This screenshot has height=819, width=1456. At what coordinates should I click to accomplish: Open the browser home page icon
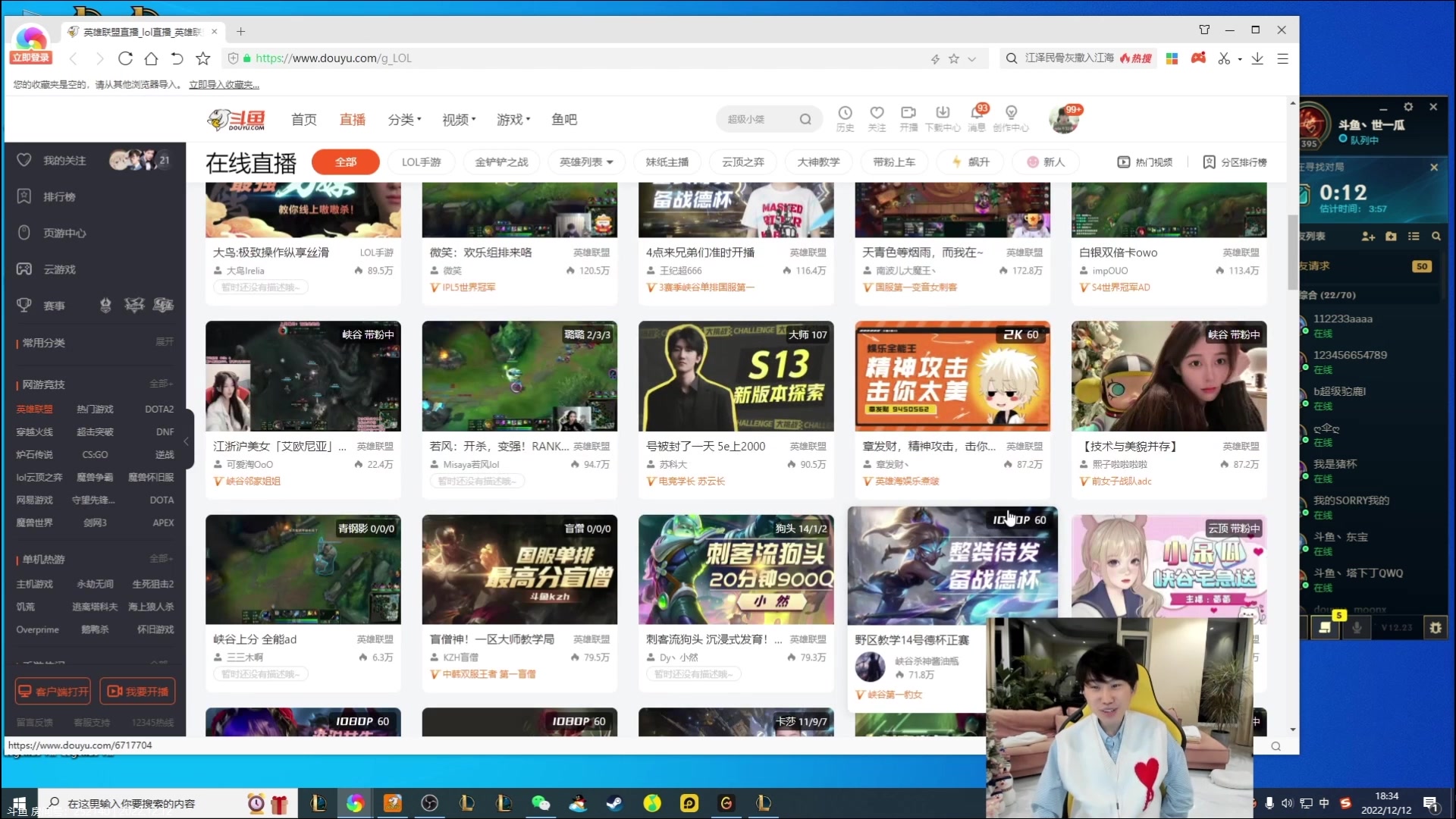pyautogui.click(x=151, y=58)
